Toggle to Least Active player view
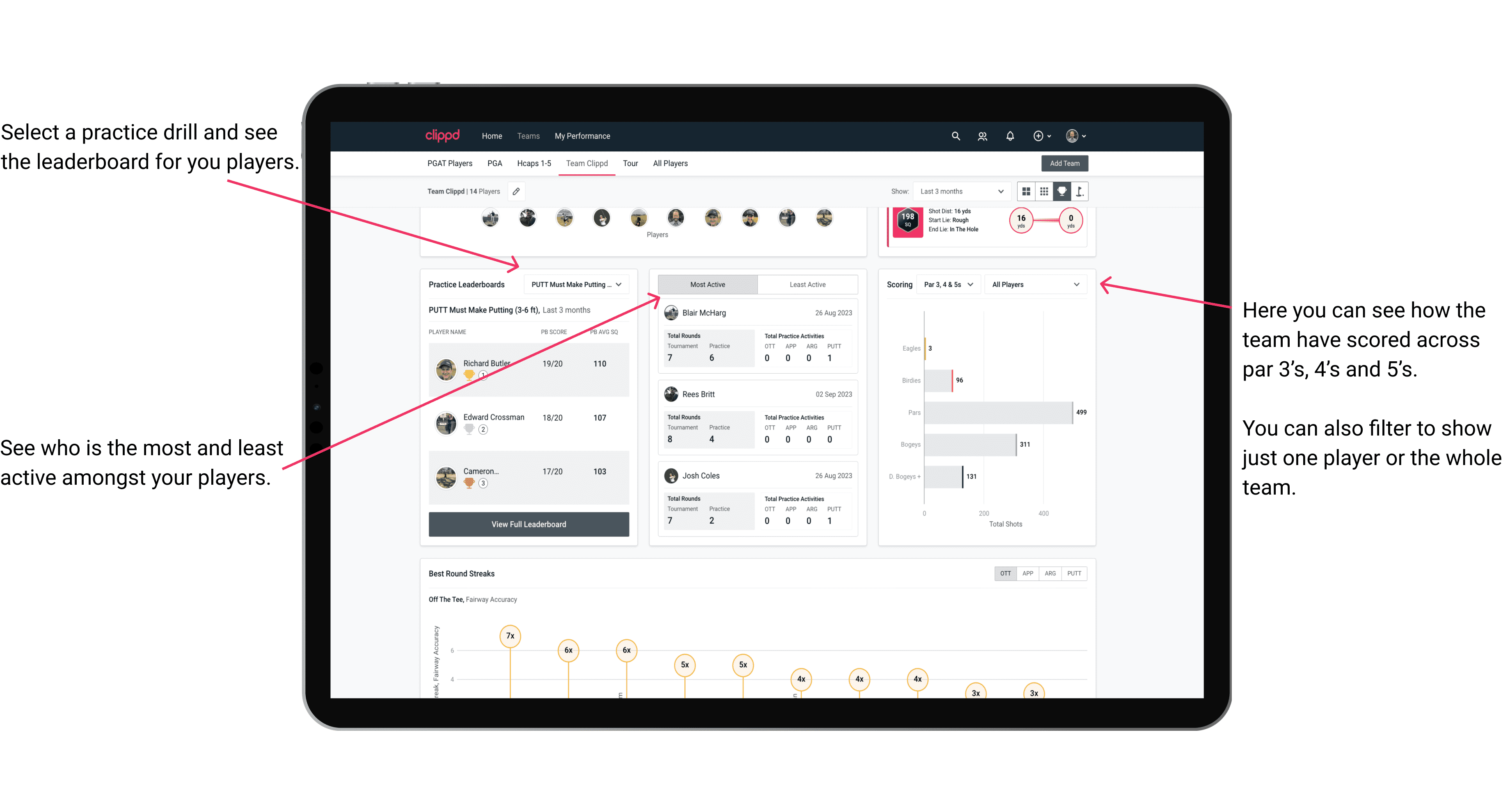Viewport: 1510px width, 812px height. click(x=806, y=284)
